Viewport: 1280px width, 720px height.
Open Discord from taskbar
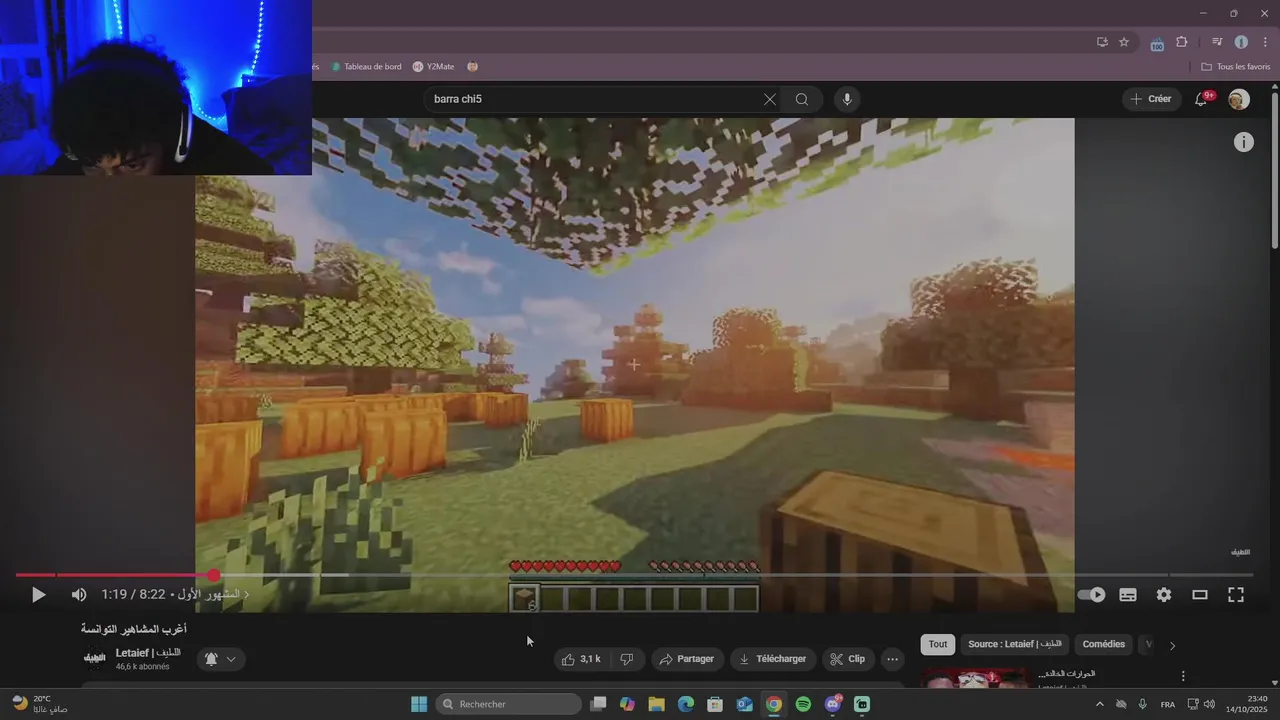(833, 704)
